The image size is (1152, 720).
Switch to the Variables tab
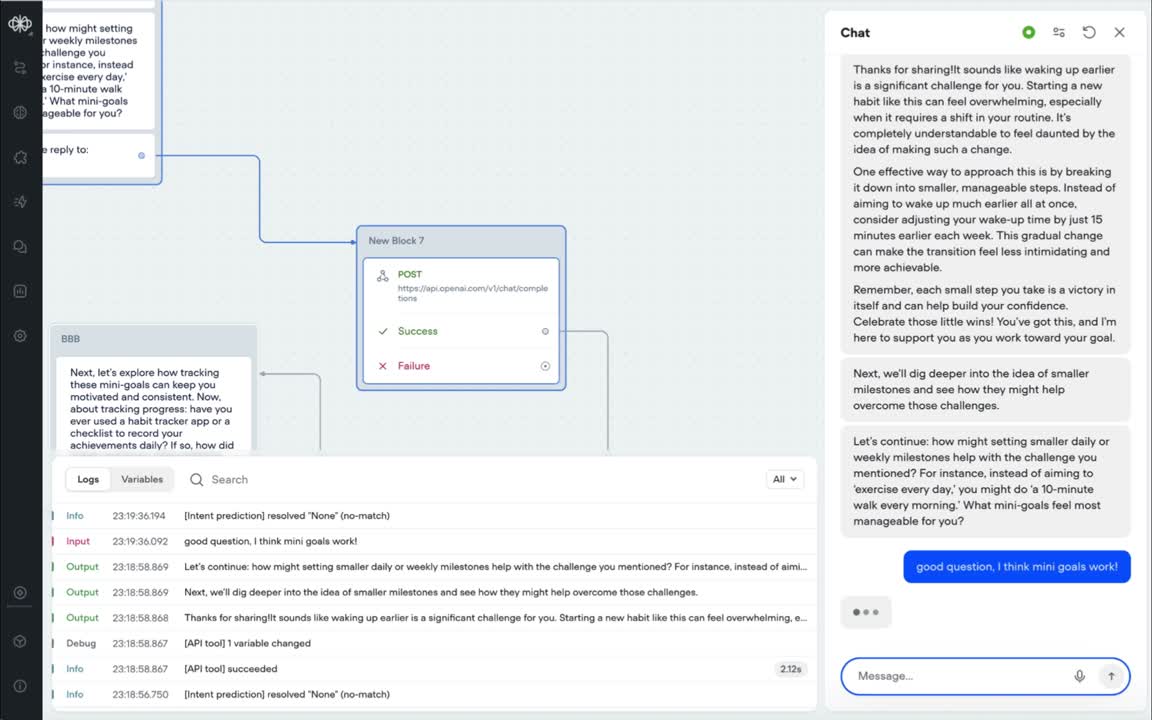142,479
